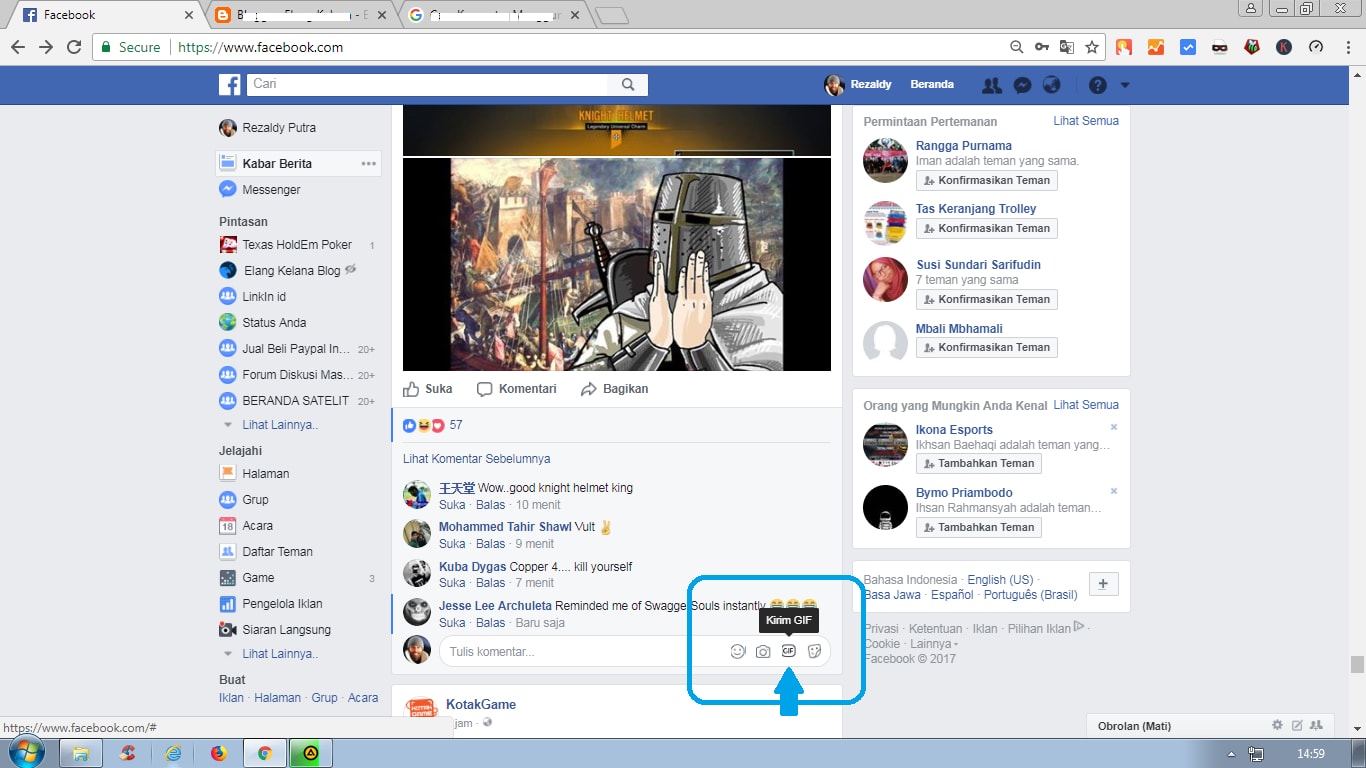The width and height of the screenshot is (1366, 768).
Task: Click the page vertical scrollbar thumb
Action: pos(1357,665)
